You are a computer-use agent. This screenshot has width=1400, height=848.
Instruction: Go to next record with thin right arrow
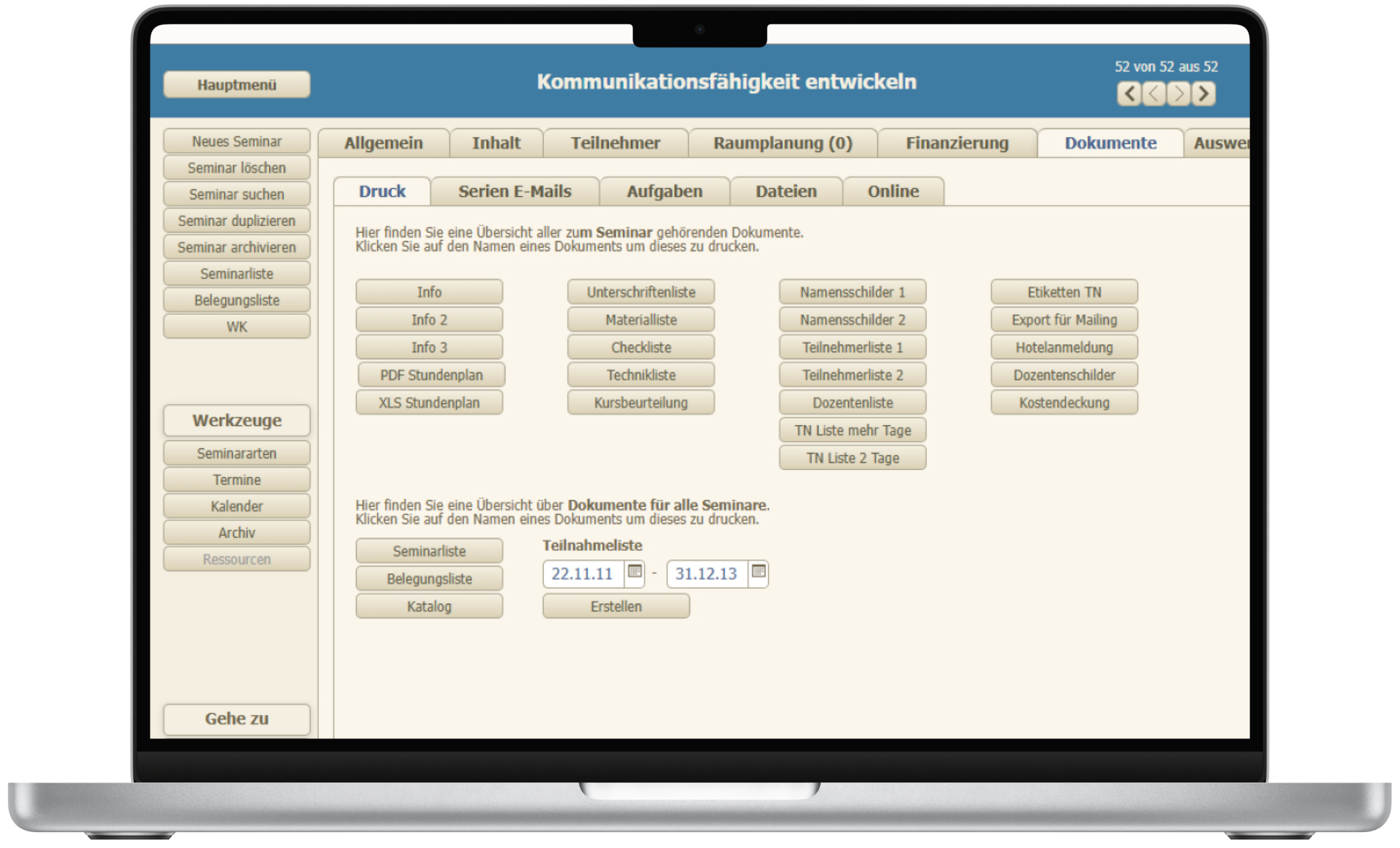1179,94
